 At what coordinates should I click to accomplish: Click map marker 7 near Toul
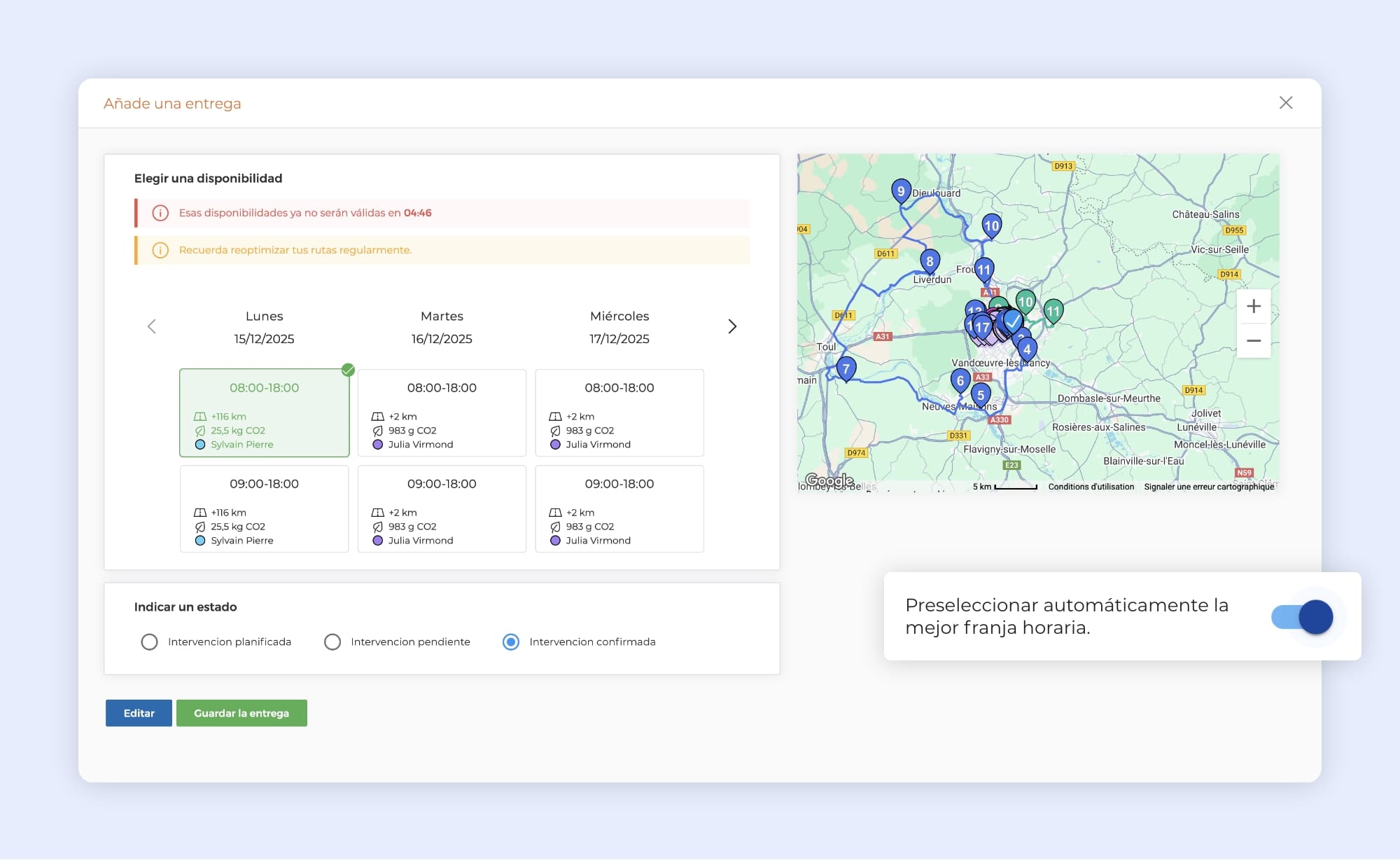coord(846,368)
